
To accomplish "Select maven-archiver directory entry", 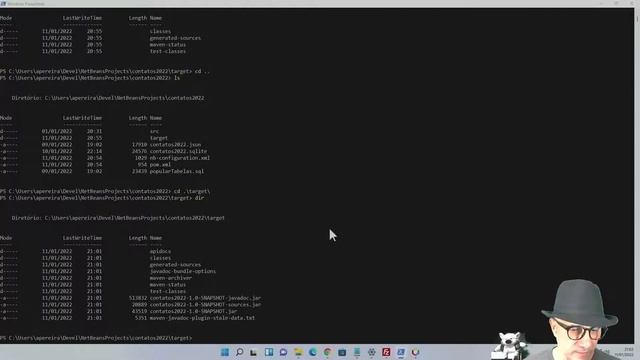I will (x=171, y=278).
